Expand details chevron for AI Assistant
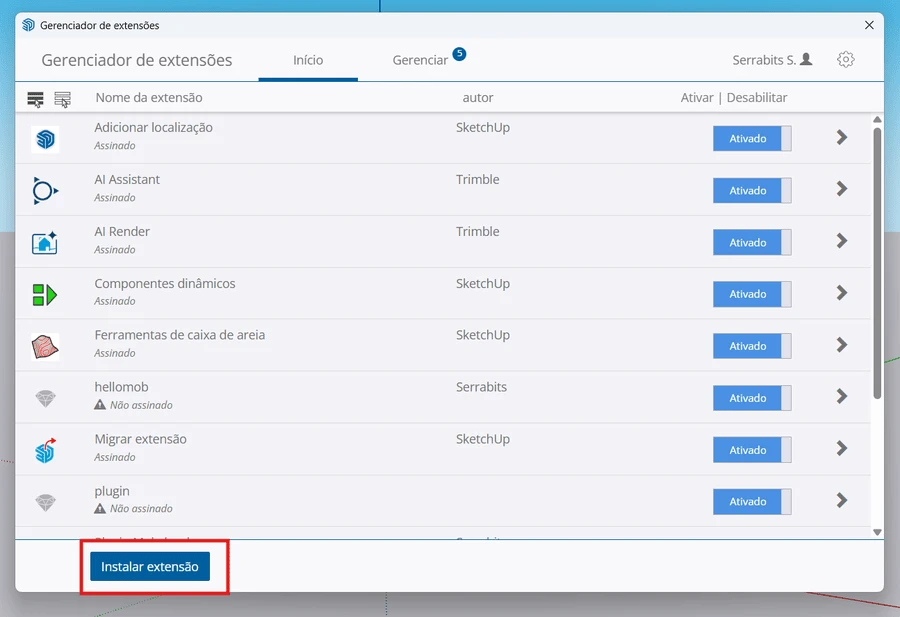Image resolution: width=900 pixels, height=617 pixels. point(841,189)
